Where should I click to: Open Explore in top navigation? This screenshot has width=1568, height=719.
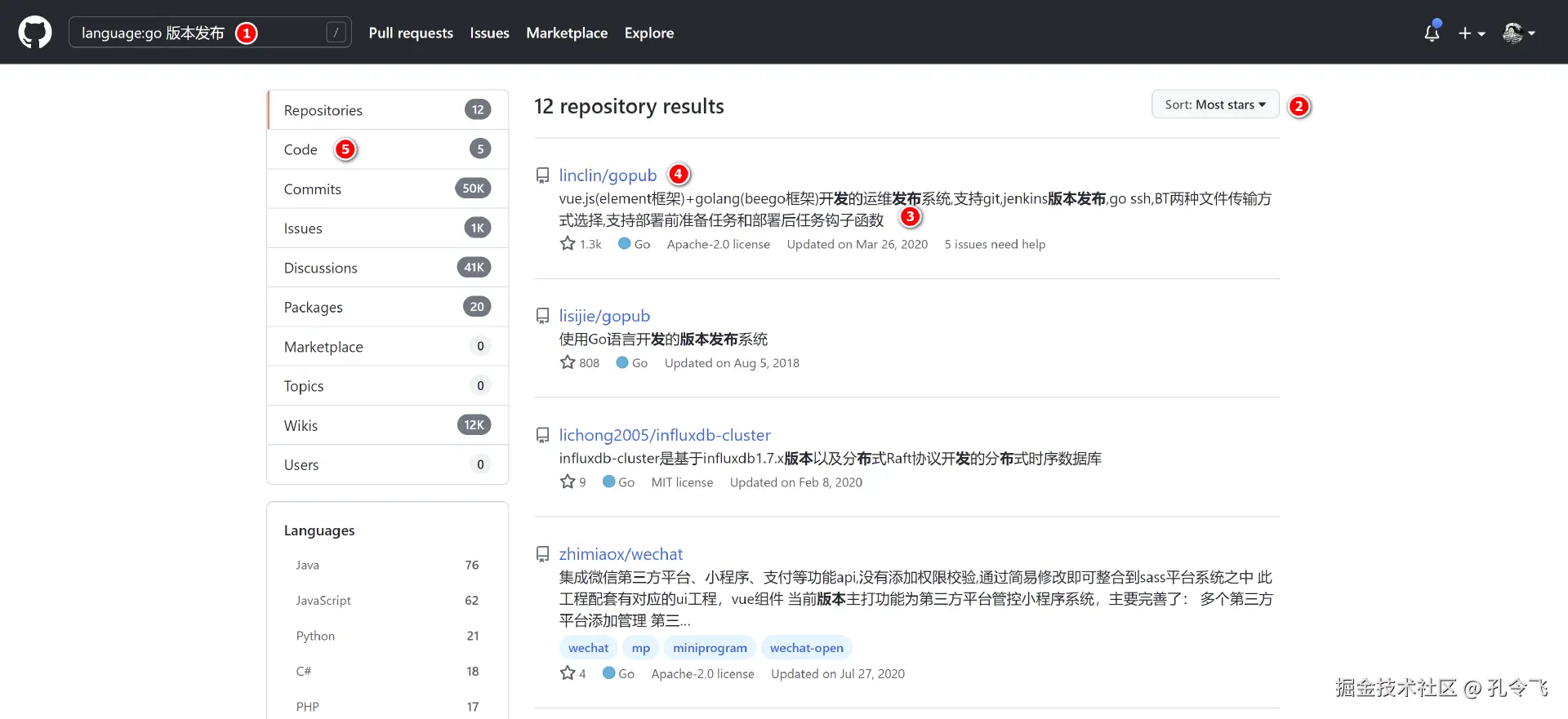(x=649, y=33)
